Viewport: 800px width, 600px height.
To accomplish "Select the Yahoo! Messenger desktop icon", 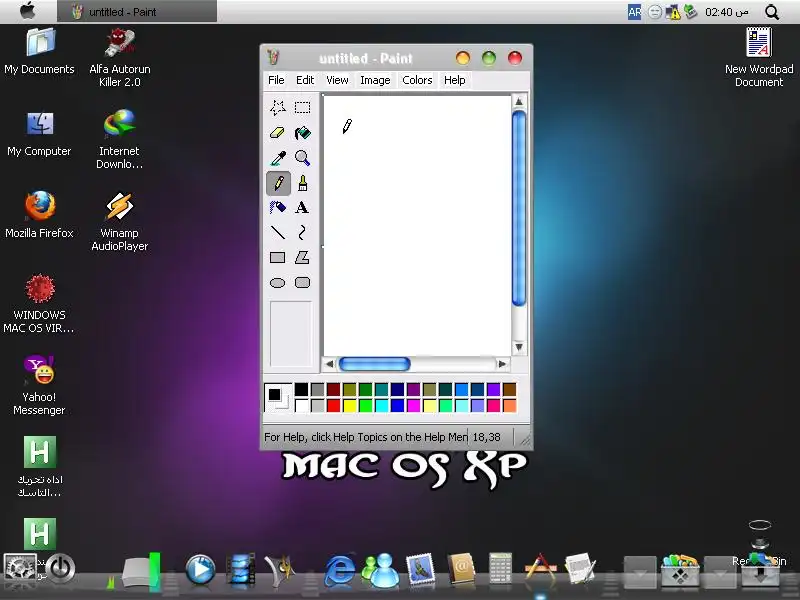I will [x=40, y=385].
